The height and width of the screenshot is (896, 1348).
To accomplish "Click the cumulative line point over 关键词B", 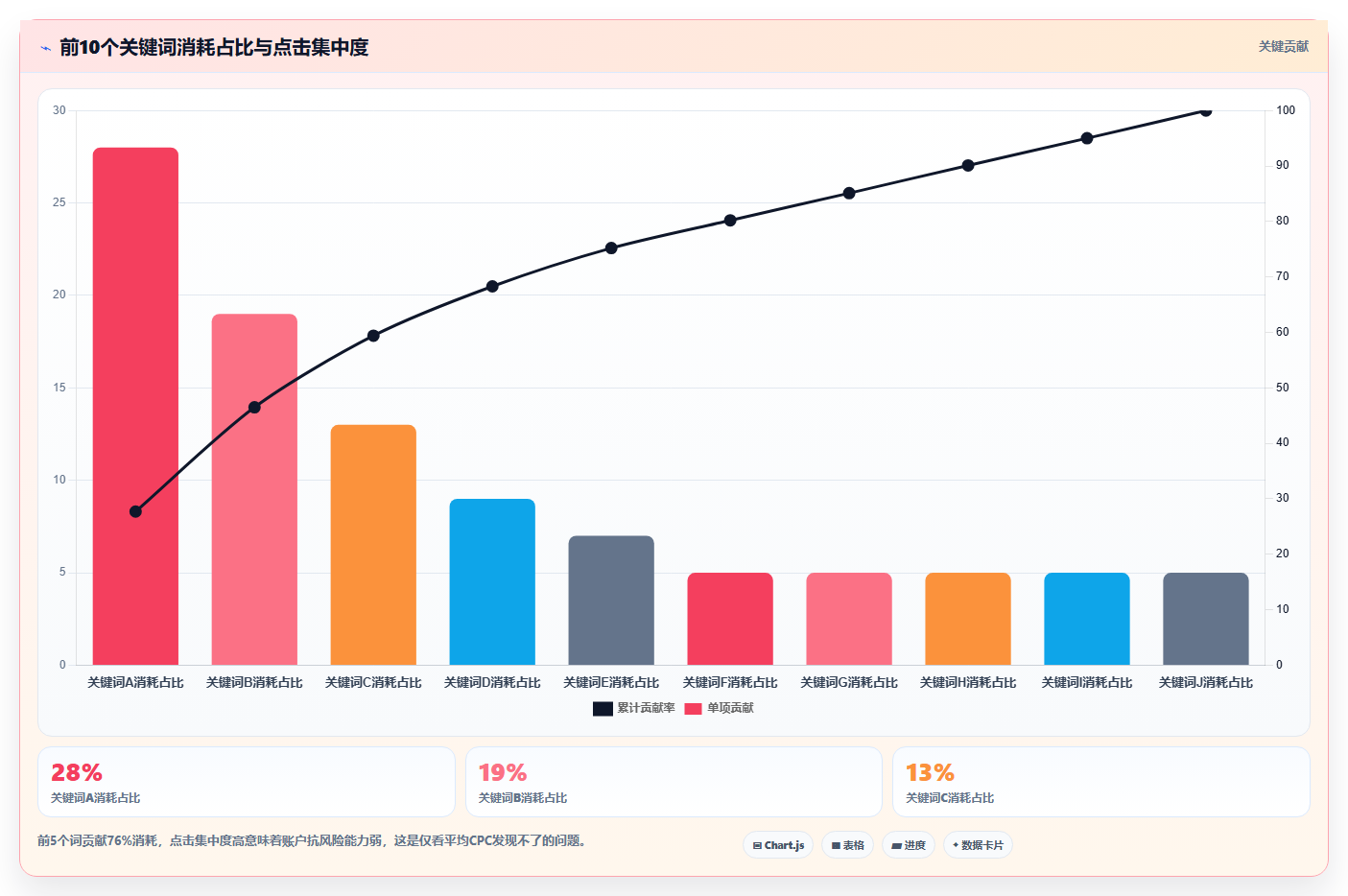I will [254, 408].
